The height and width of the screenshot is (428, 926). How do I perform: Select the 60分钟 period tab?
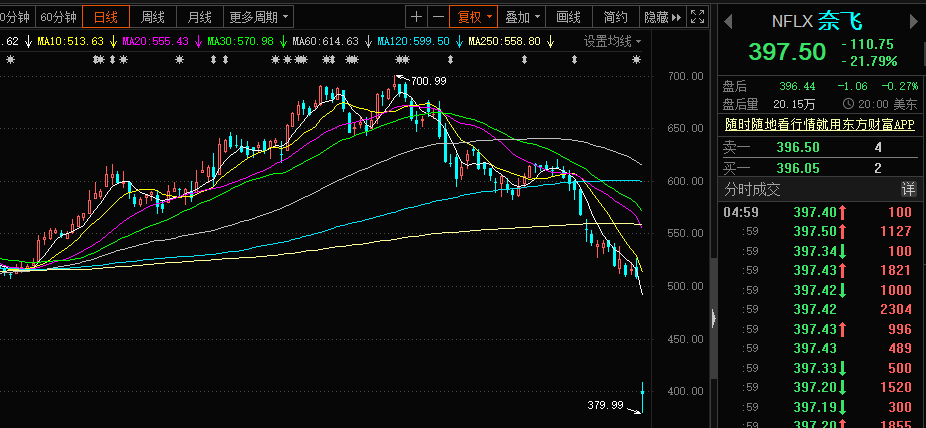click(58, 17)
